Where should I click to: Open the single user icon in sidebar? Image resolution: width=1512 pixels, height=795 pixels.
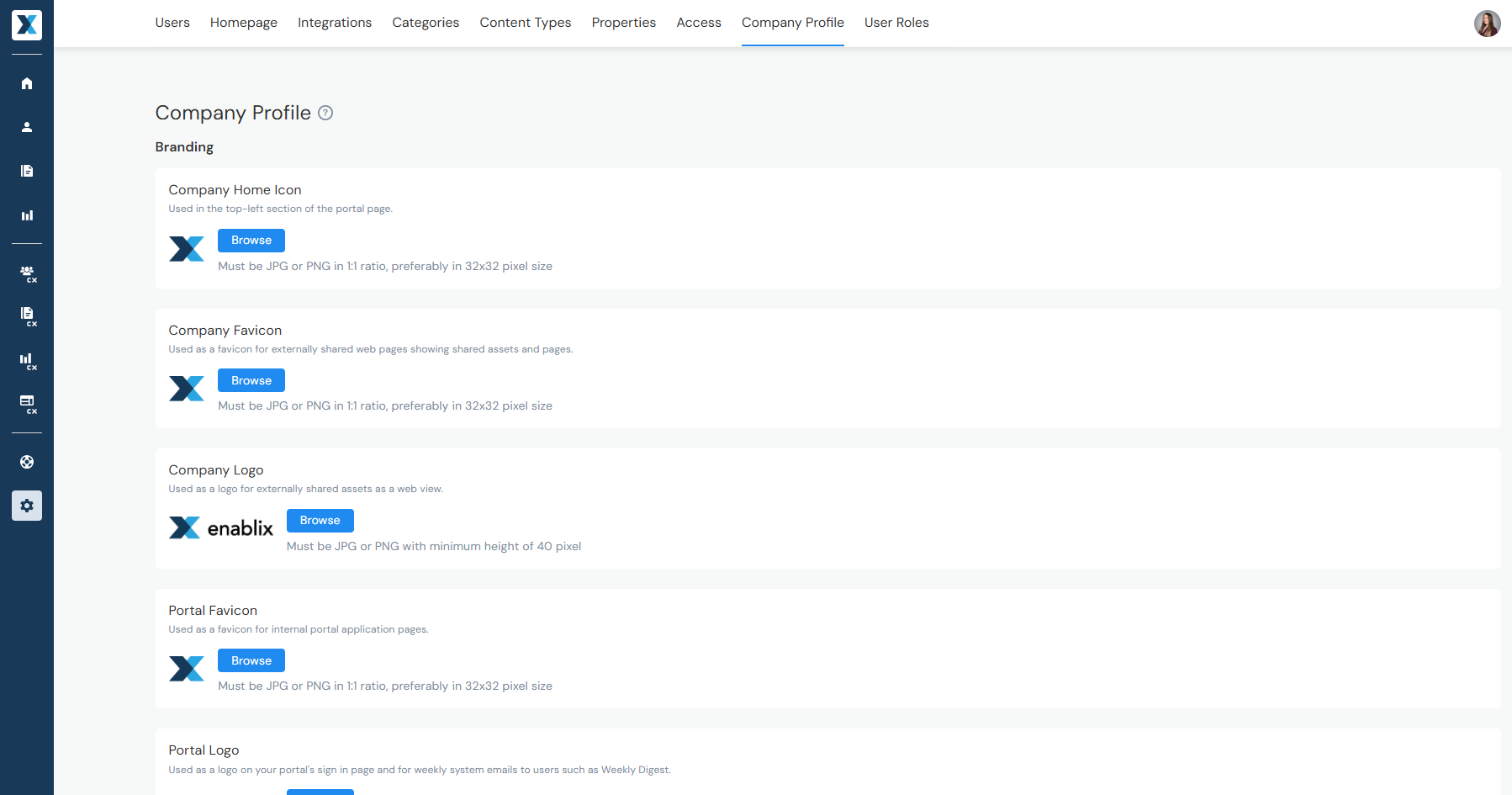pos(27,127)
